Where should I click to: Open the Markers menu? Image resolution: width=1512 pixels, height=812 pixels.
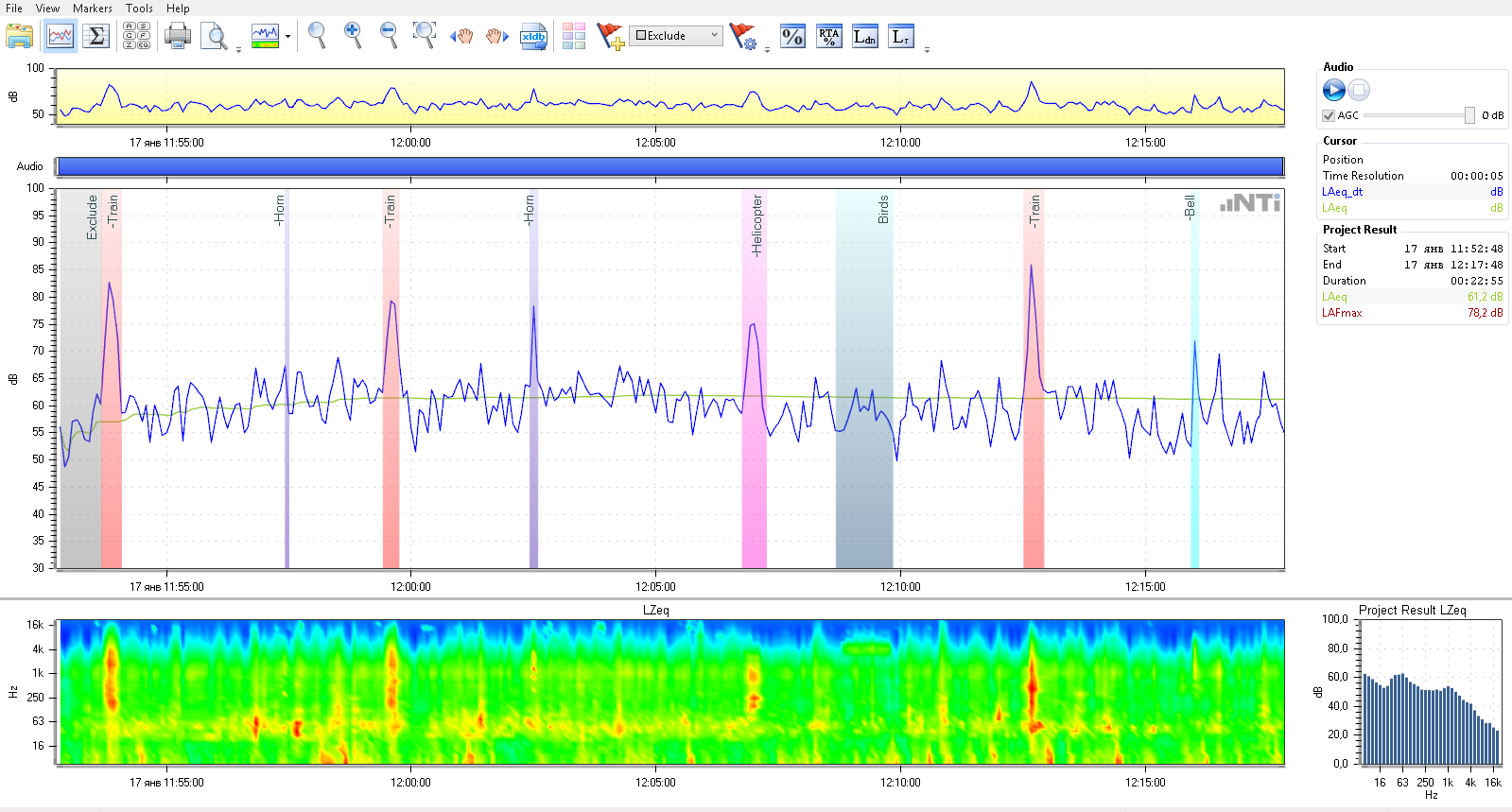tap(93, 9)
